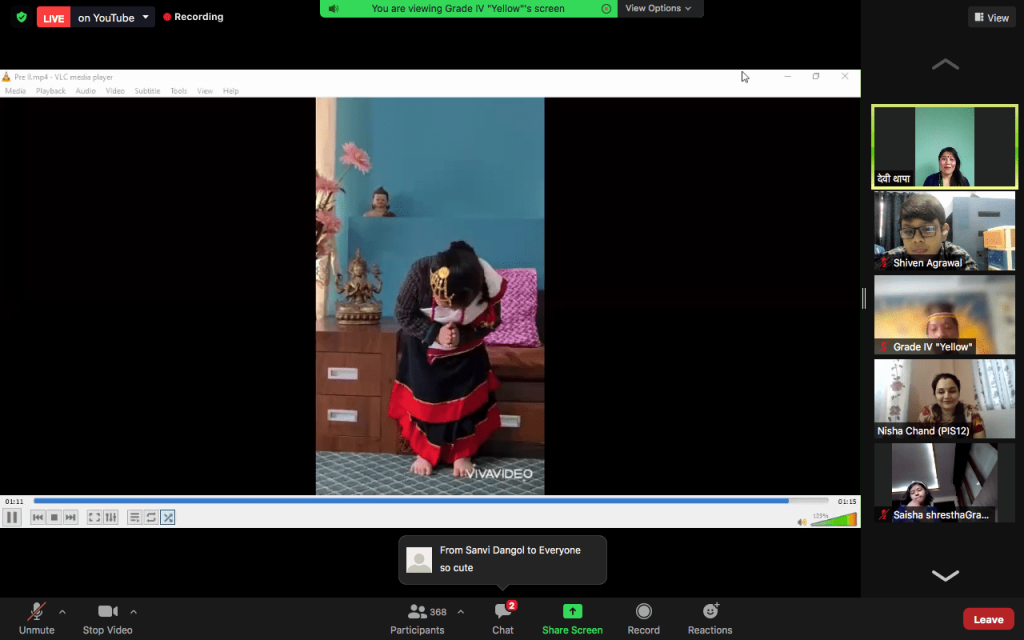The height and width of the screenshot is (640, 1024).
Task: Expand audio options arrow beside Unmute
Action: coord(62,612)
